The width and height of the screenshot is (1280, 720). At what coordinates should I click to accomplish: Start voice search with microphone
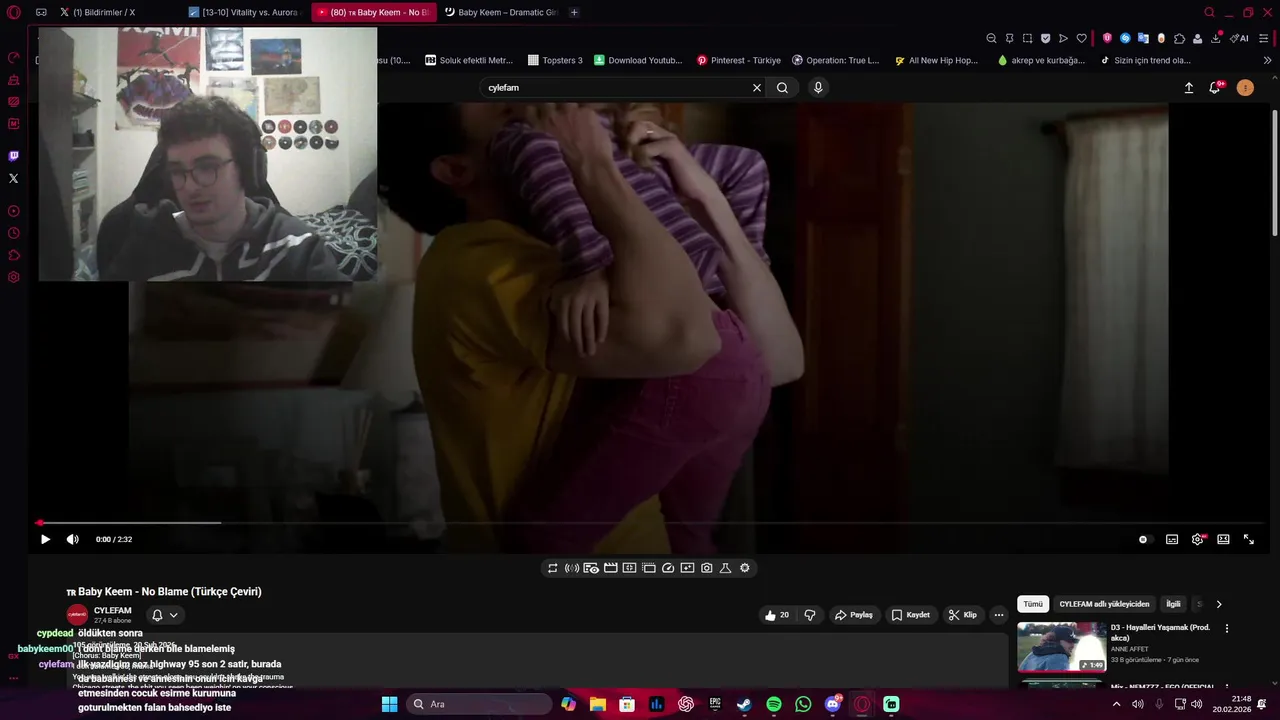click(818, 88)
